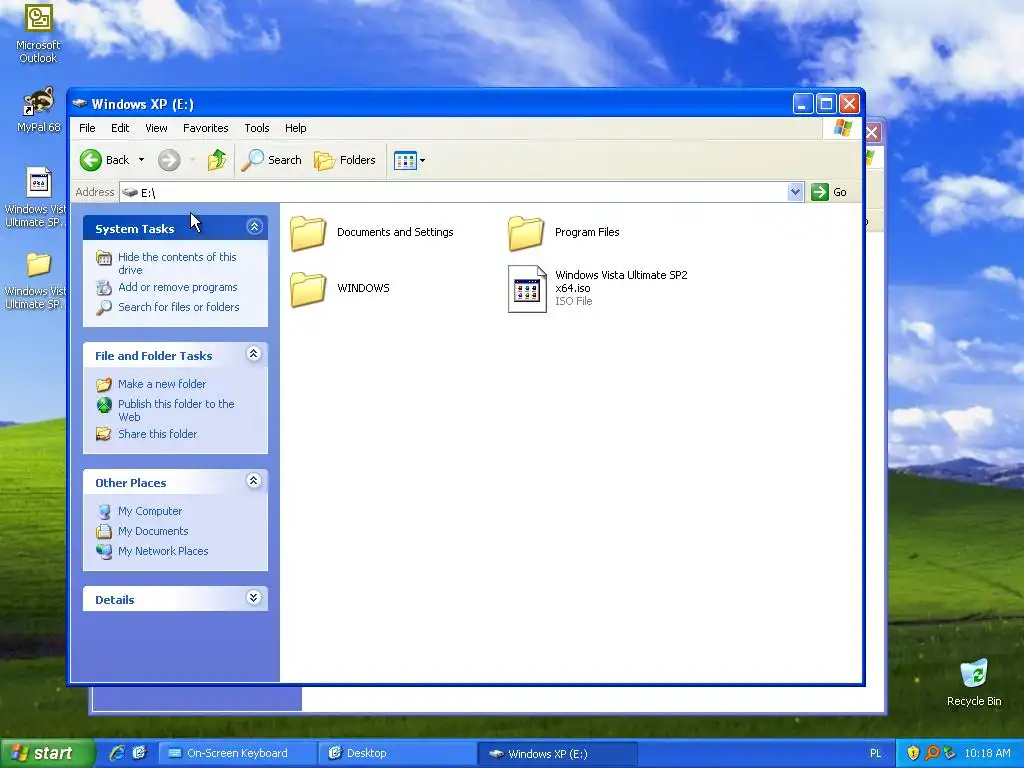Screen dimensions: 1024x768
Task: Click the Program Files folder name
Action: [587, 232]
